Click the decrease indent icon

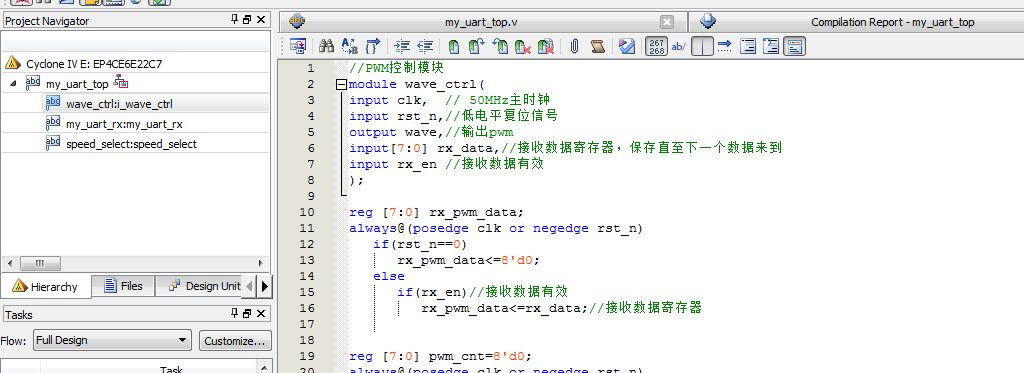pos(425,46)
